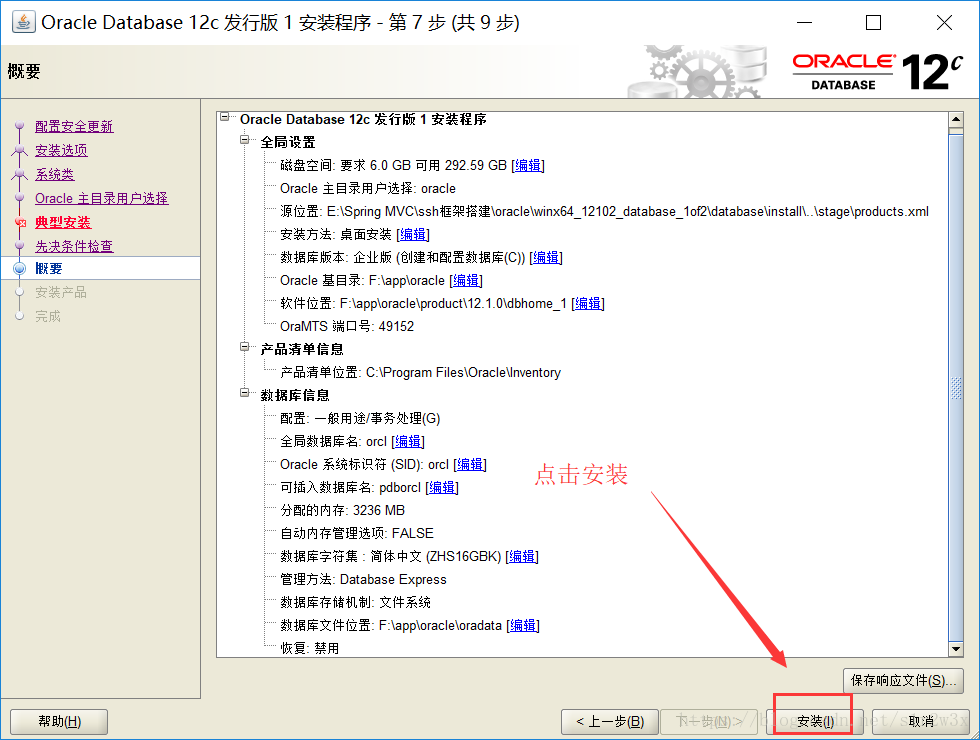Collapse the 全局设置 section

point(244,140)
